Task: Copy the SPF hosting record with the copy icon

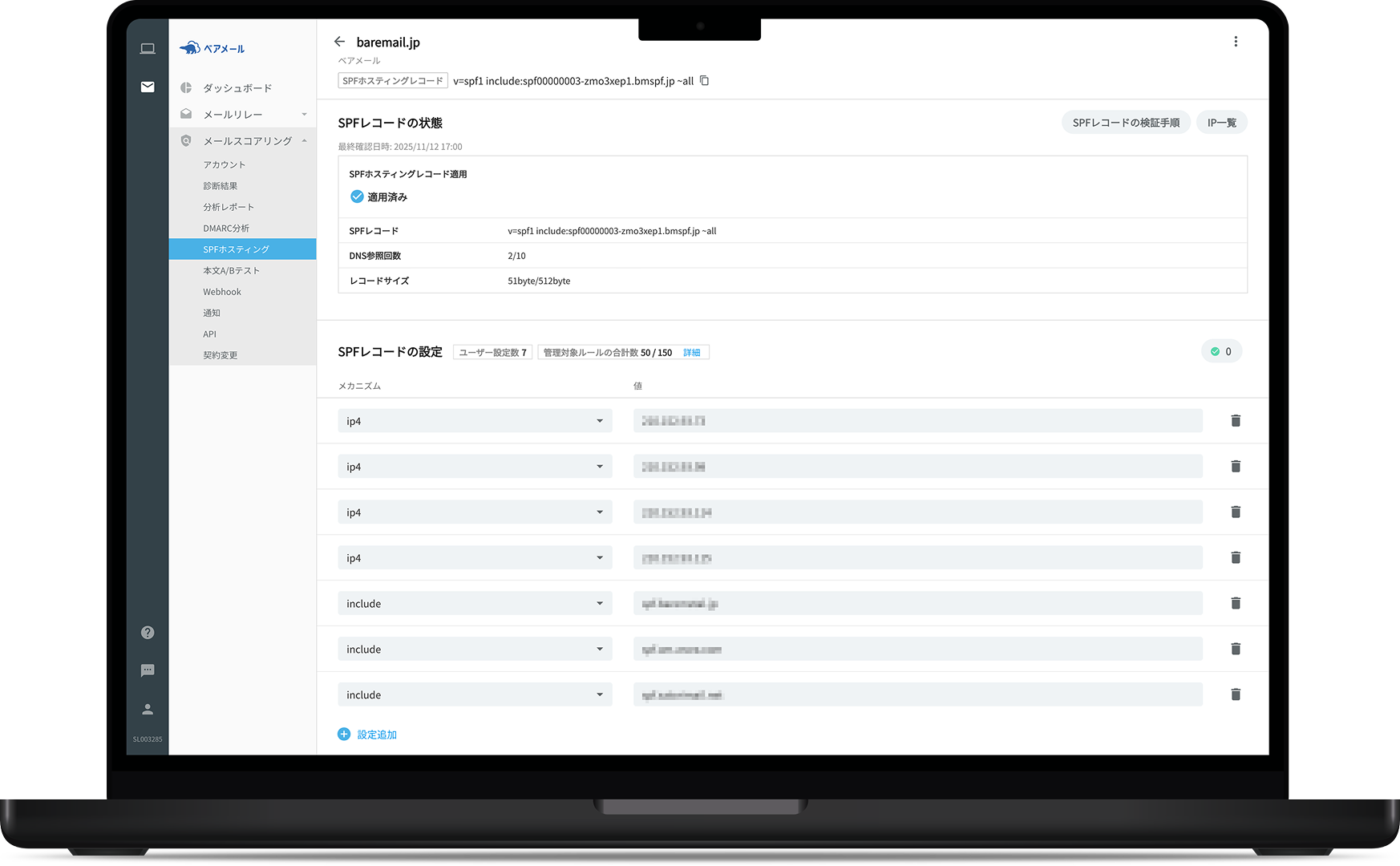Action: (x=704, y=81)
